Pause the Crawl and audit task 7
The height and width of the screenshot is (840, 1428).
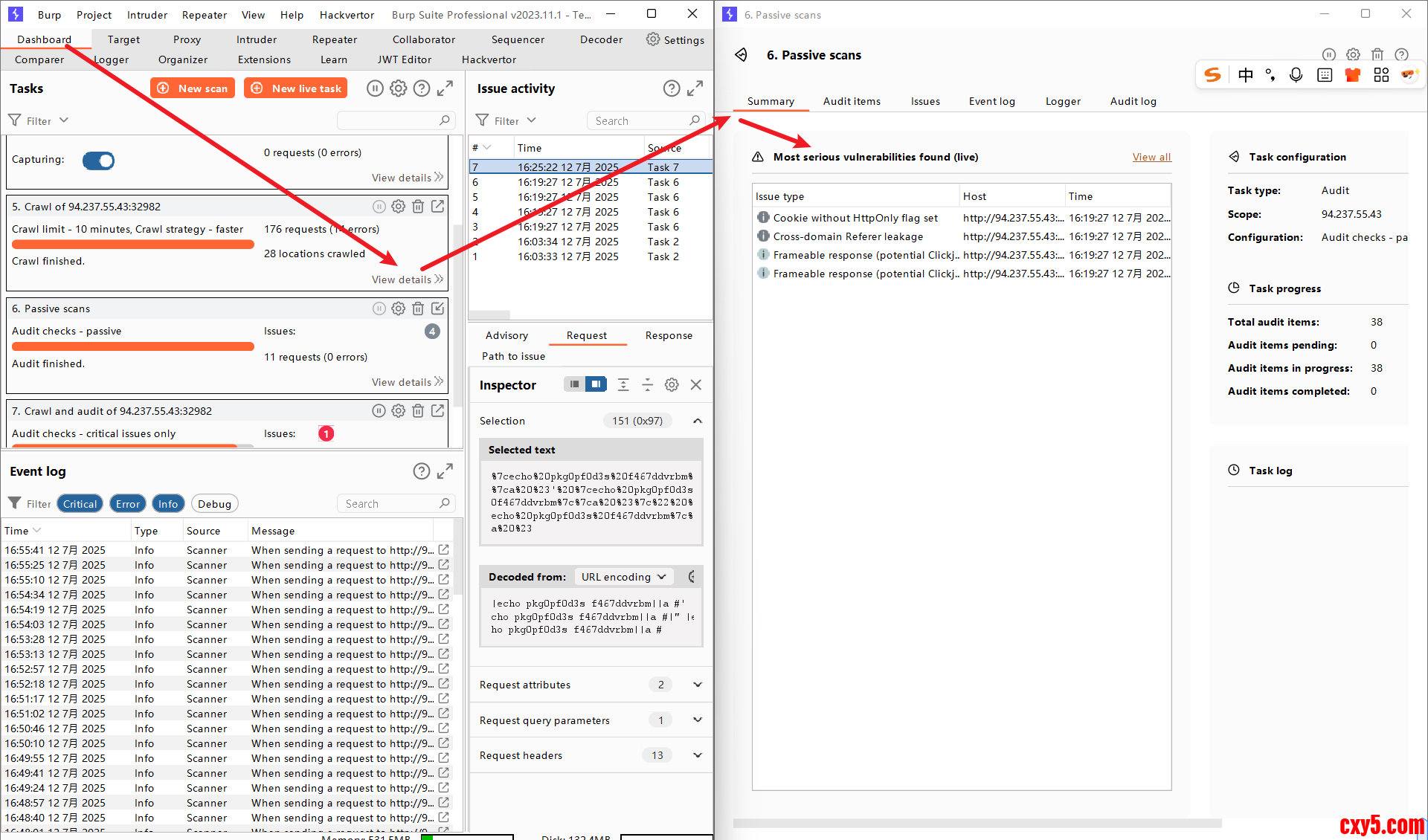pyautogui.click(x=379, y=410)
